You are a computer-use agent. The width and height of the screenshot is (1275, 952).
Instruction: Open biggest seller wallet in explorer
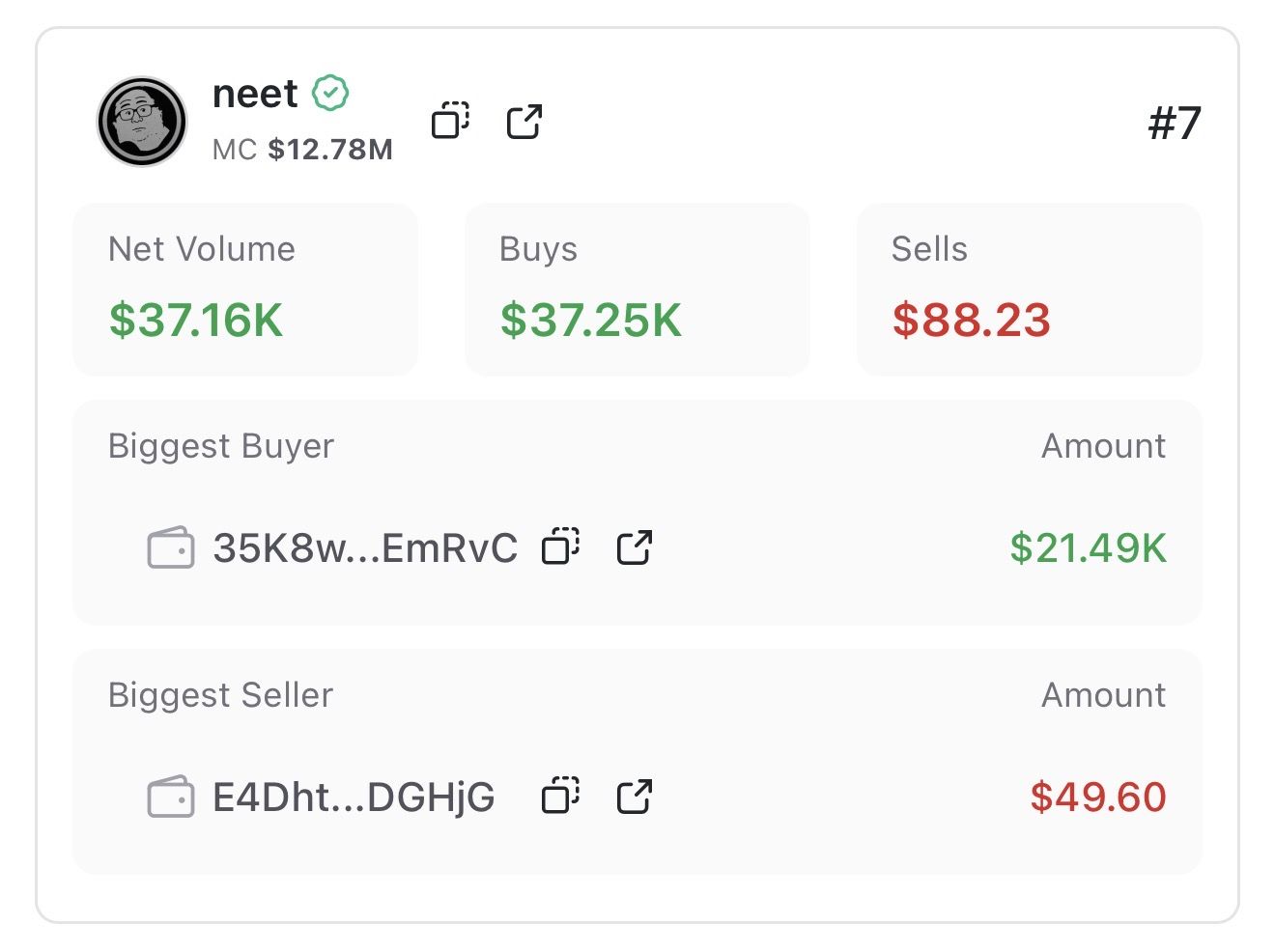(x=635, y=797)
